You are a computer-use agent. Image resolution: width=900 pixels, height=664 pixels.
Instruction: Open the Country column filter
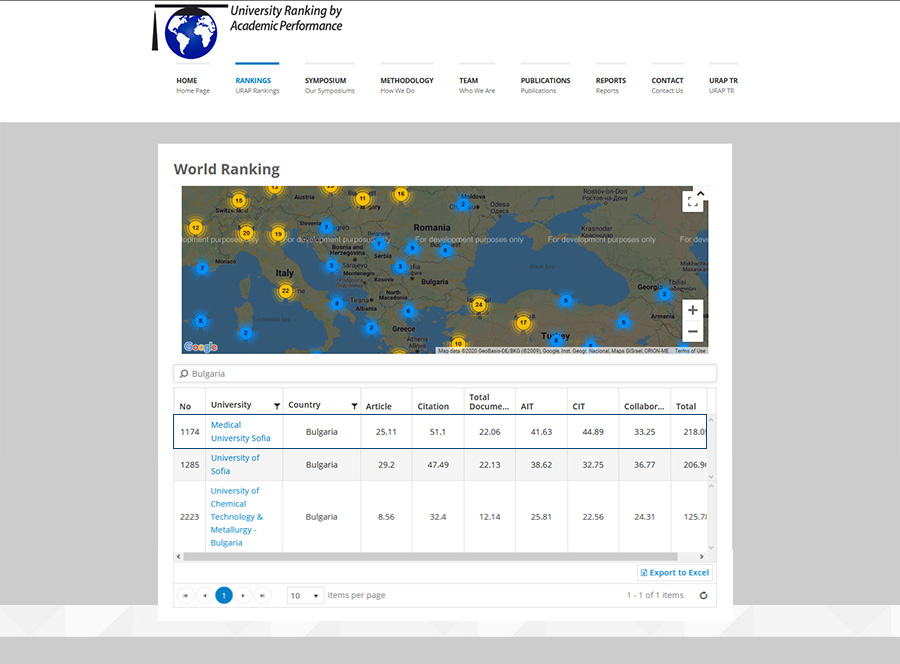click(x=354, y=406)
